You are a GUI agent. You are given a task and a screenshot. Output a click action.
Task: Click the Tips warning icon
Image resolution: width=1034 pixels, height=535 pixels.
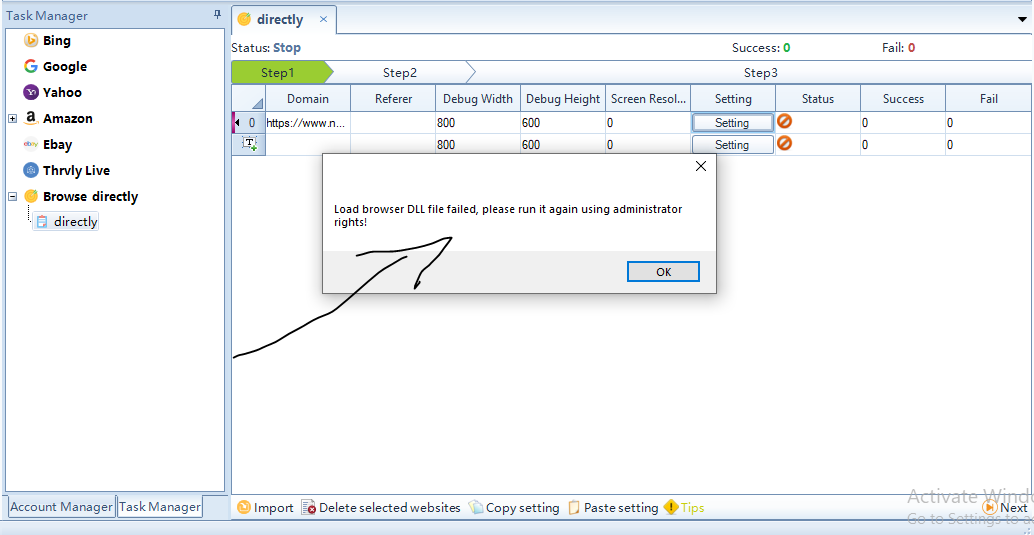coord(671,508)
